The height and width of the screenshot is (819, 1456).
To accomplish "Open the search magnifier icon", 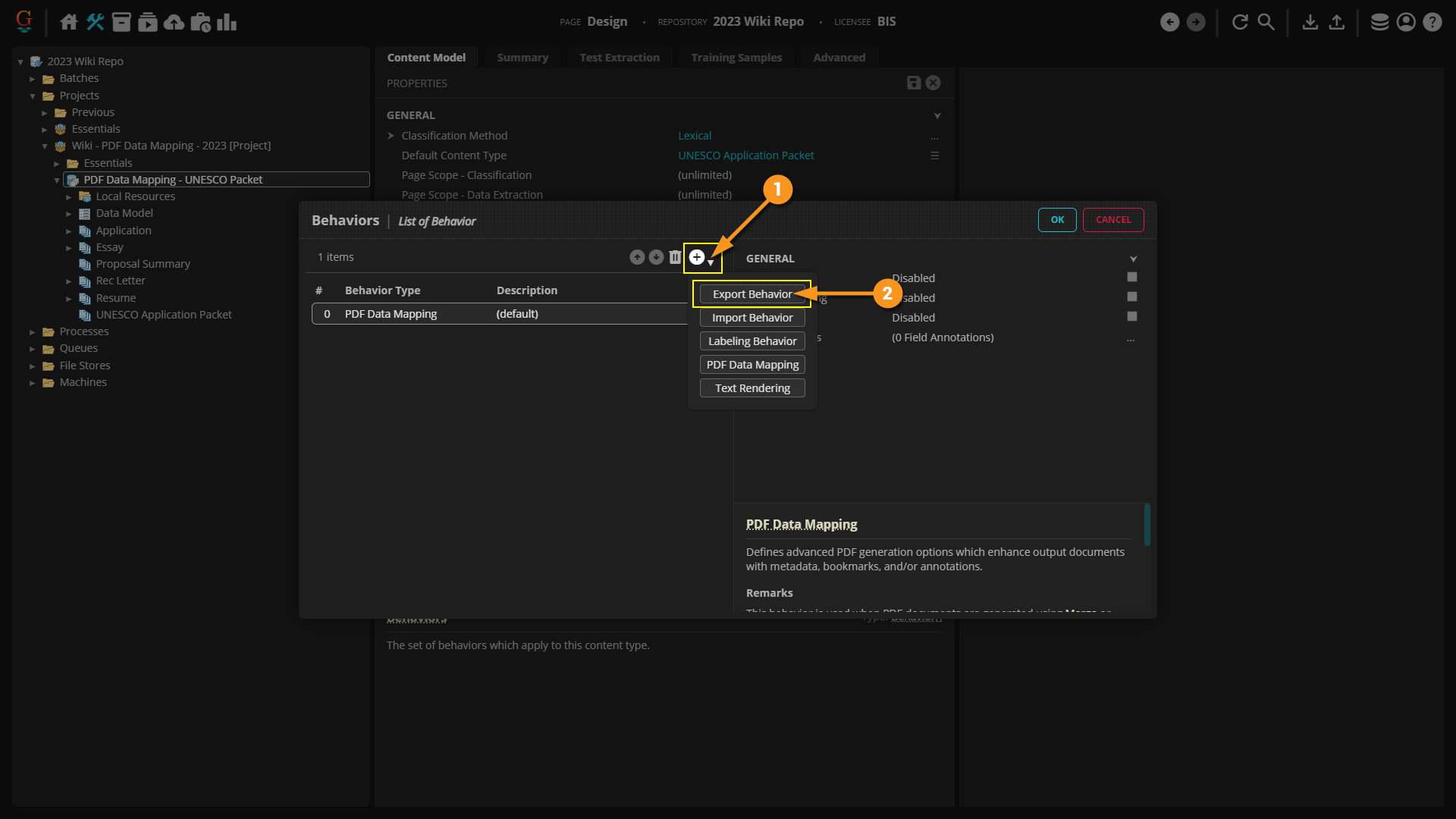I will click(1266, 22).
